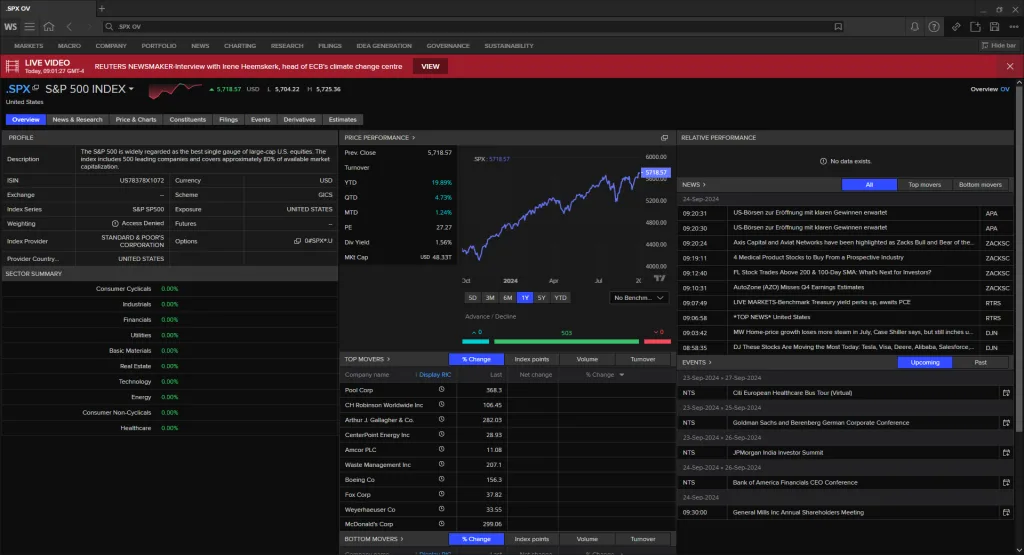Viewport: 1024px width, 555px height.
Task: Add General Mills Shareholders Meeting to calendar
Action: (1006, 513)
